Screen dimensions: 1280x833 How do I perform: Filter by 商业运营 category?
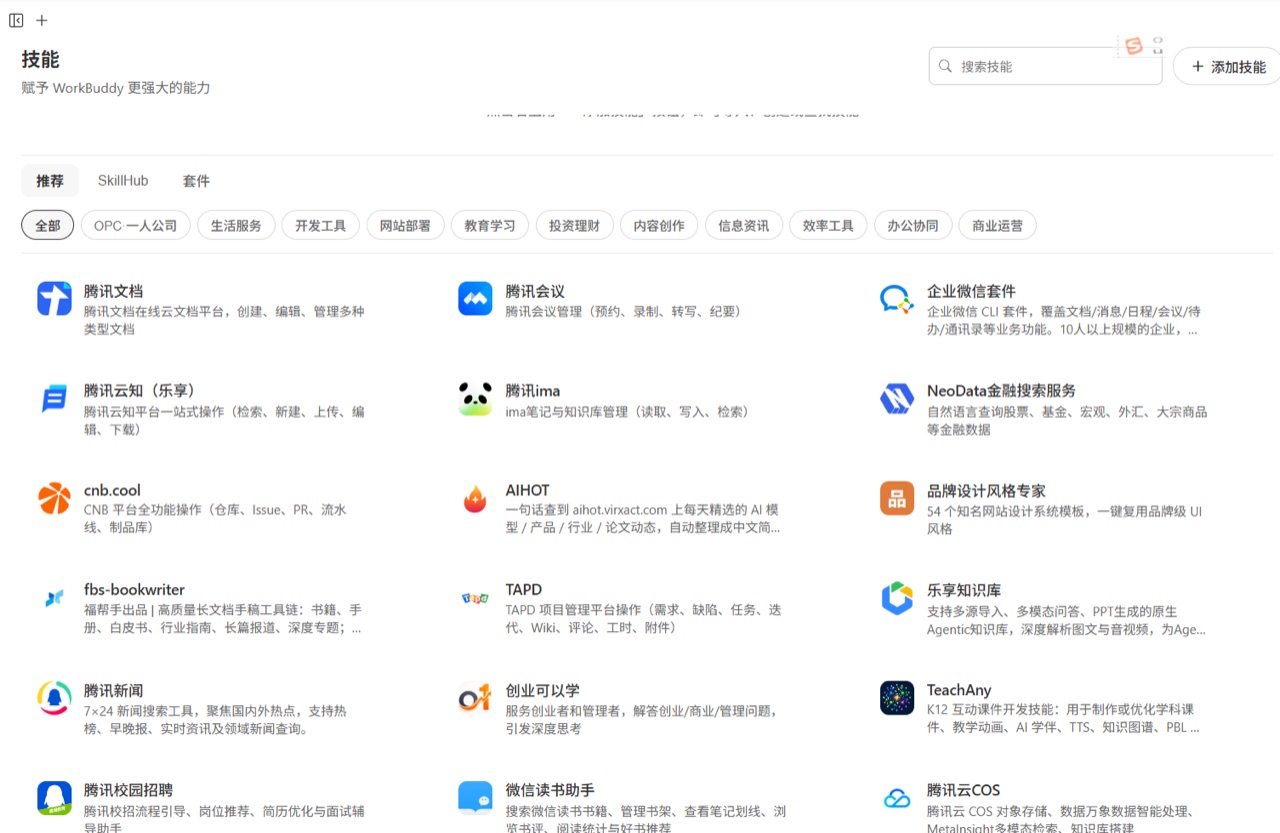[997, 225]
